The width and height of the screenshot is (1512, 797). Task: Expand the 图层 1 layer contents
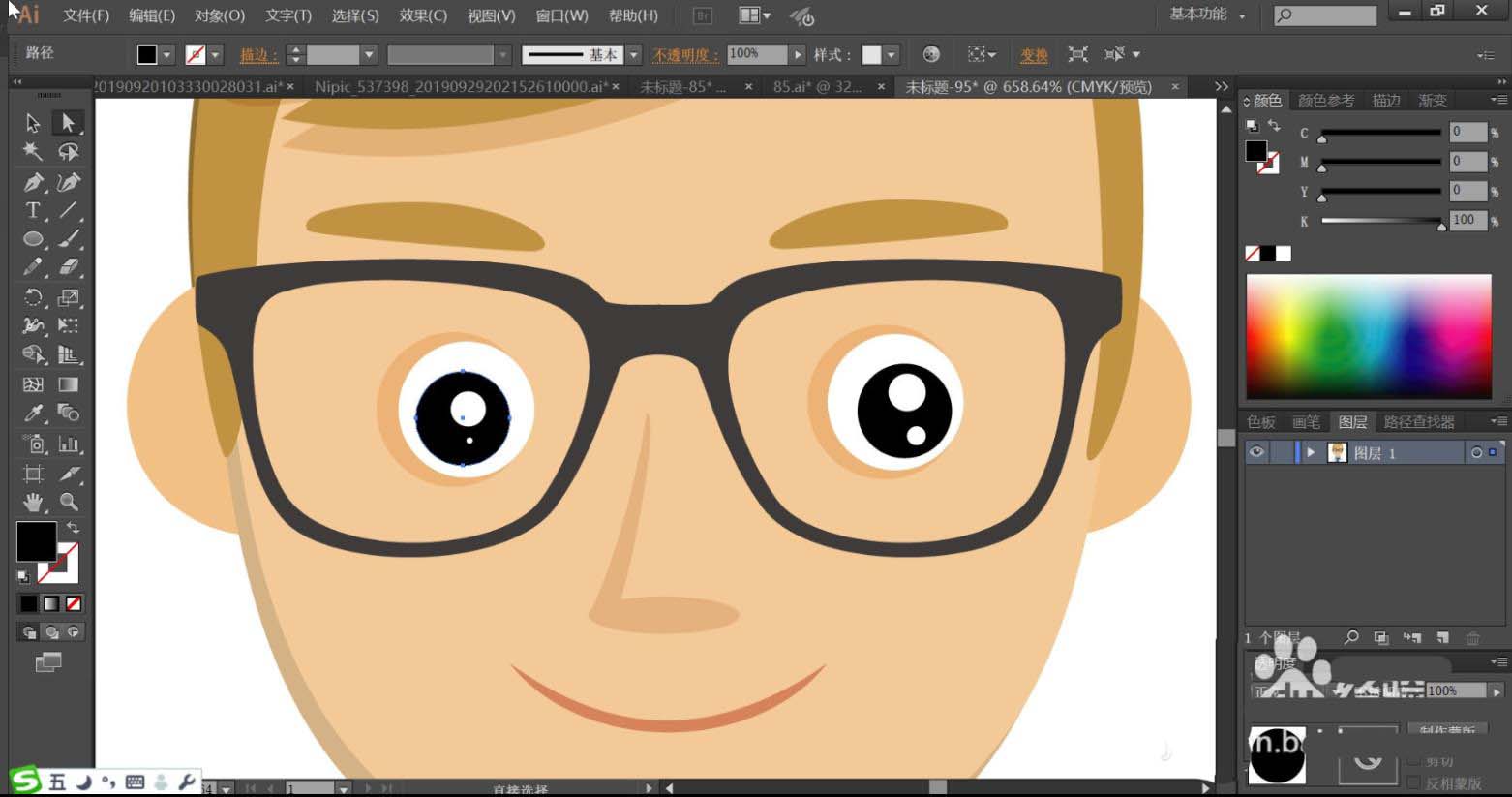(x=1311, y=452)
